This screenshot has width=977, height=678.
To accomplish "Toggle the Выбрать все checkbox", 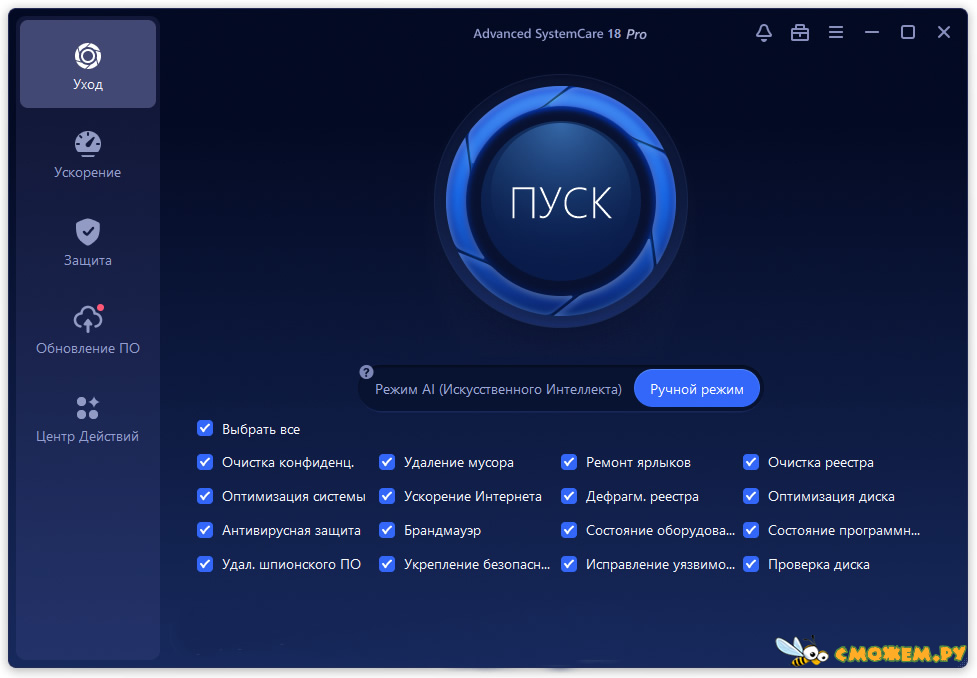I will [205, 428].
